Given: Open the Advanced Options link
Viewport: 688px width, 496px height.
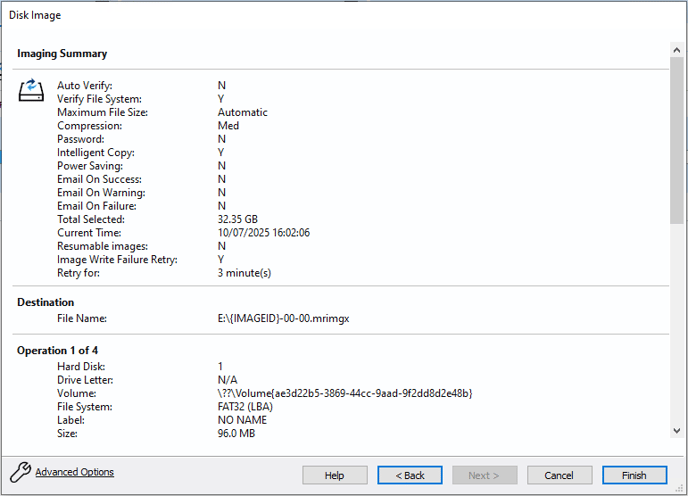Looking at the screenshot, I should click(75, 472).
